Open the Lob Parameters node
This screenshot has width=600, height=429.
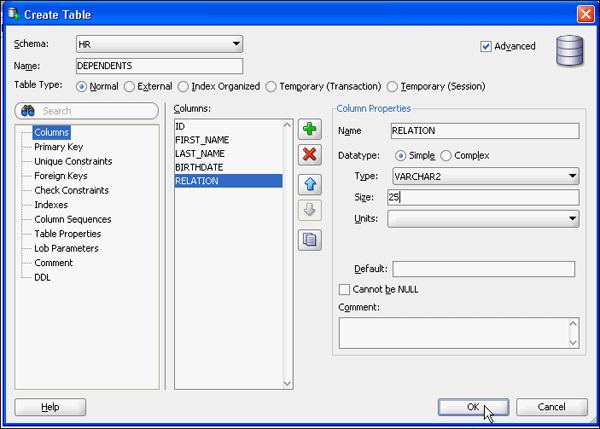[66, 249]
